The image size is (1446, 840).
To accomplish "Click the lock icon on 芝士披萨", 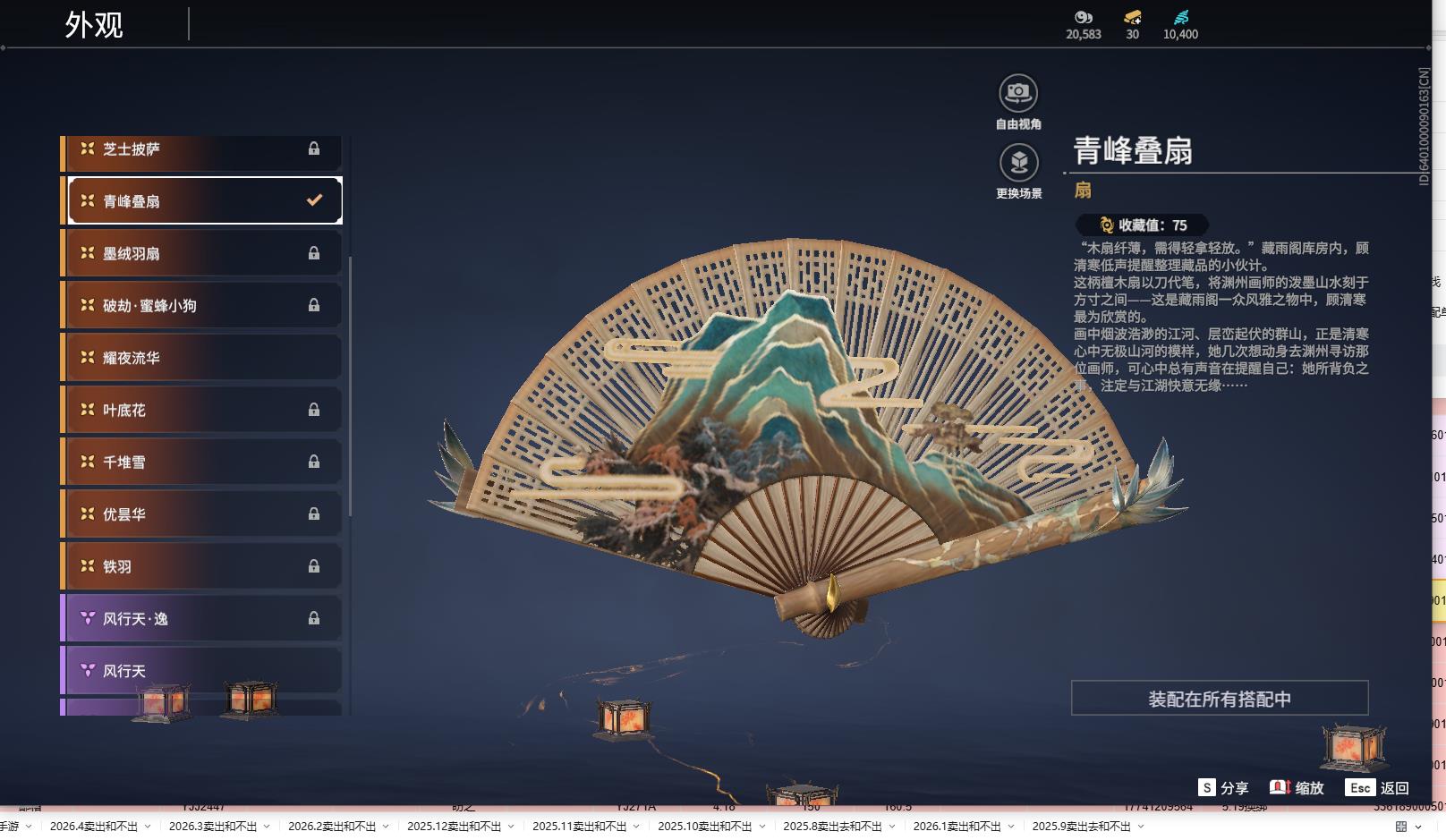I will coord(313,148).
